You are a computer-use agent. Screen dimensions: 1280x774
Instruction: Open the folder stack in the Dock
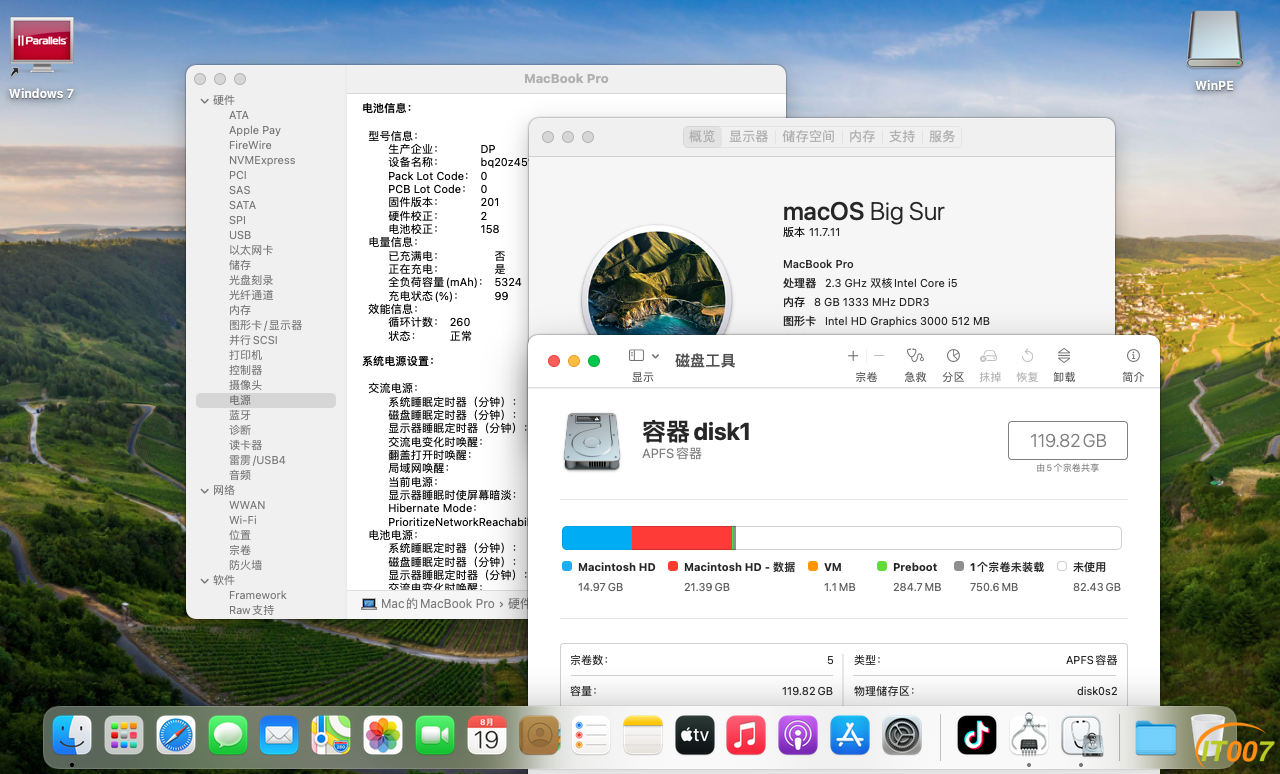click(1156, 738)
